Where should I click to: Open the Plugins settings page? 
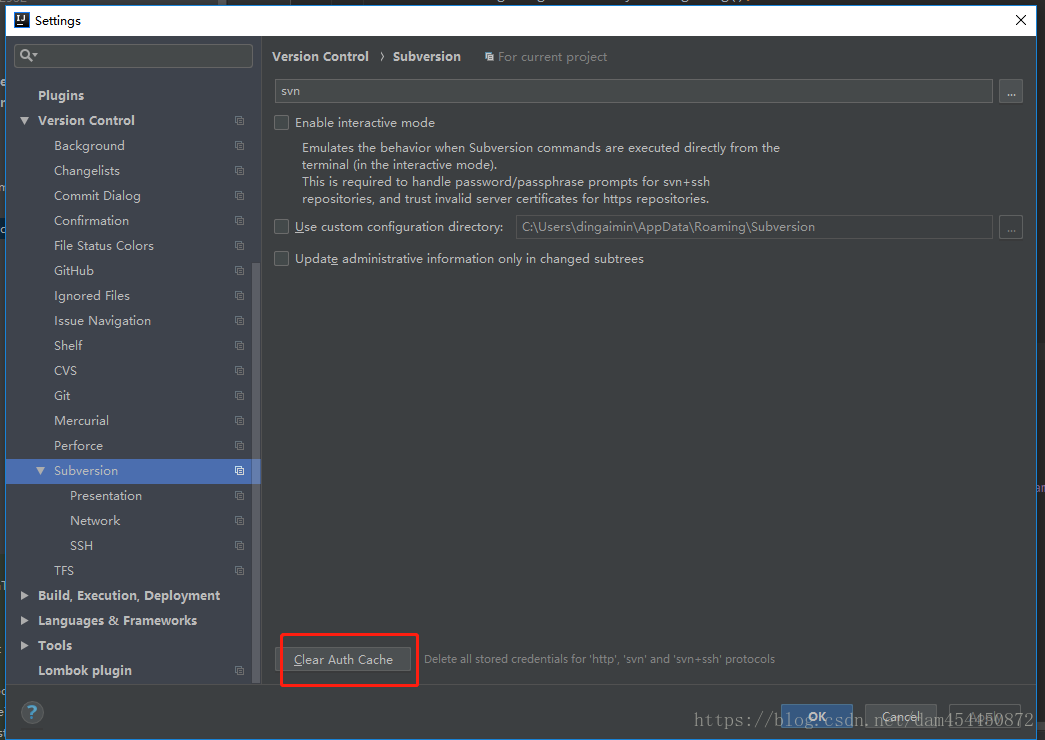pos(61,95)
